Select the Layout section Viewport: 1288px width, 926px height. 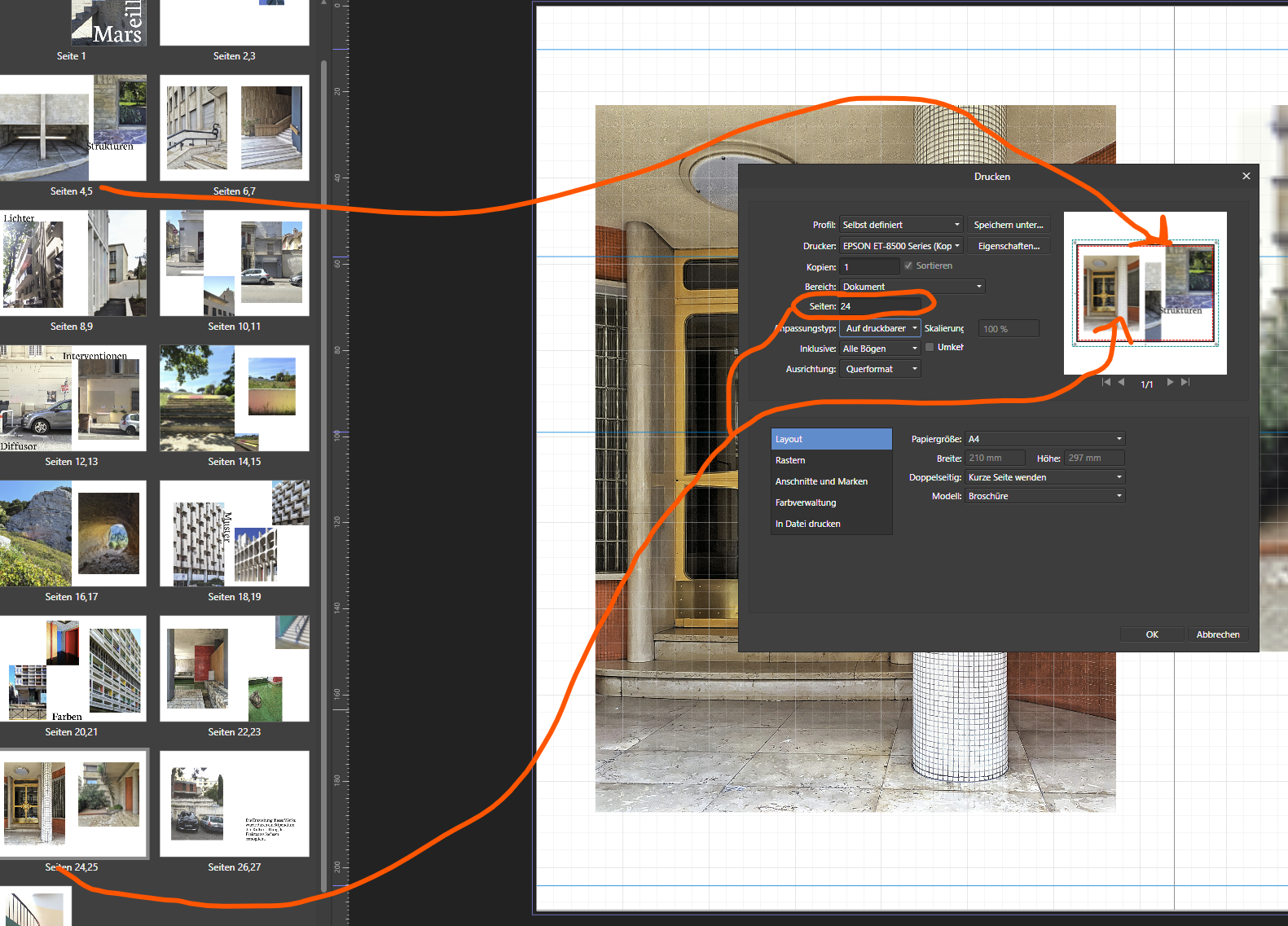click(x=832, y=439)
